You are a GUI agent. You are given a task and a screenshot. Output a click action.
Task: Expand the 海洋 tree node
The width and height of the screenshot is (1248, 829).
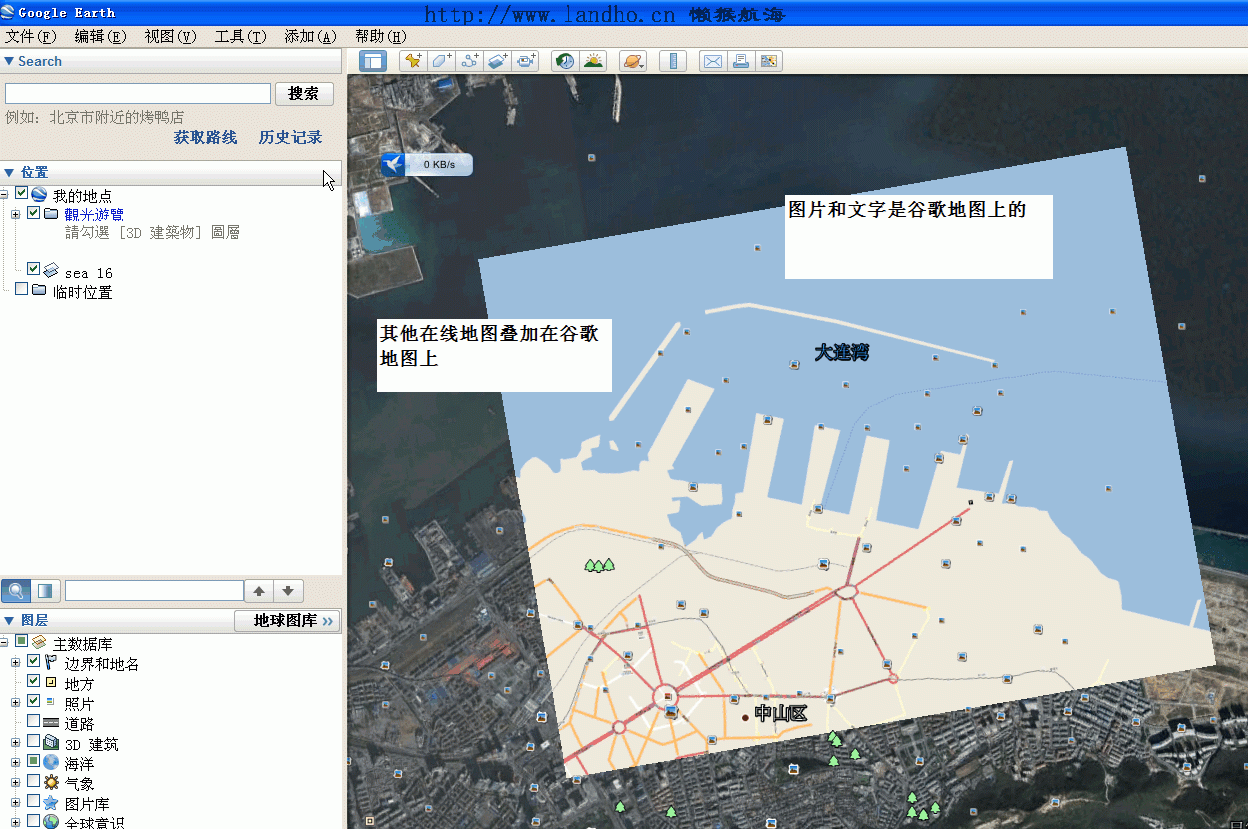click(16, 763)
